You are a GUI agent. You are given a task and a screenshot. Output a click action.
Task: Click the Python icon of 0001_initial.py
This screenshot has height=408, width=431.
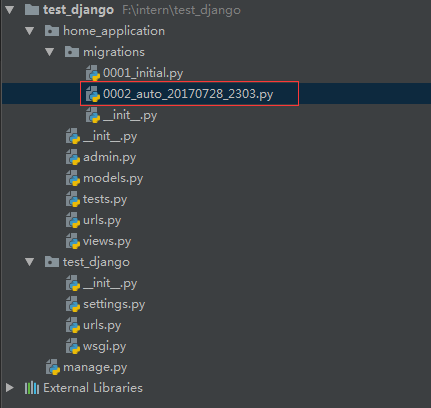click(93, 73)
